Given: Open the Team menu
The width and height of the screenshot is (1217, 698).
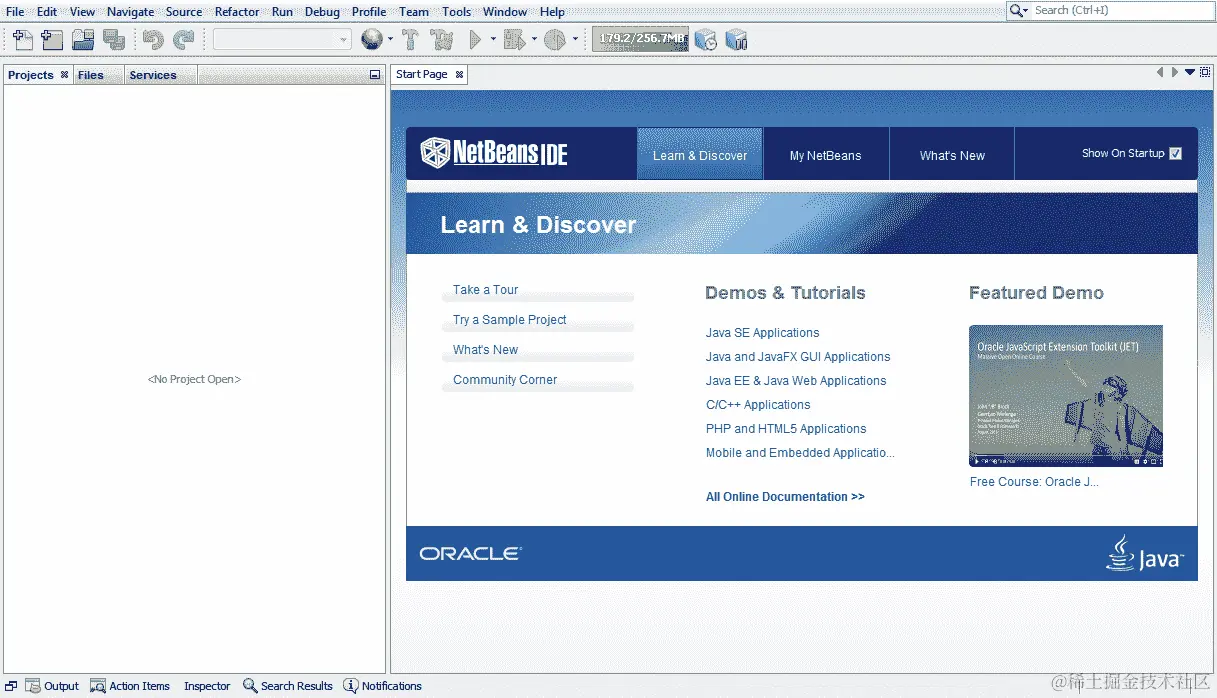Looking at the screenshot, I should 414,12.
